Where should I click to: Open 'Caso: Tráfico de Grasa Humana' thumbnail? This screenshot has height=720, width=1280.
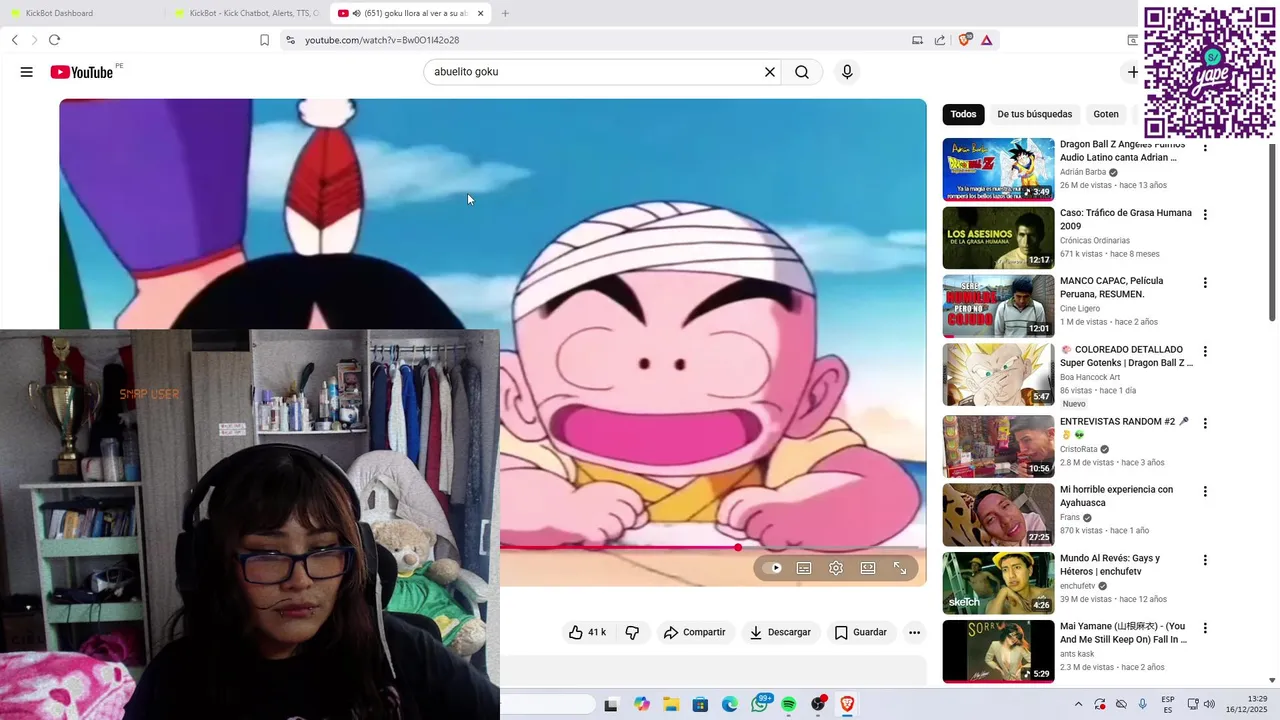point(998,238)
